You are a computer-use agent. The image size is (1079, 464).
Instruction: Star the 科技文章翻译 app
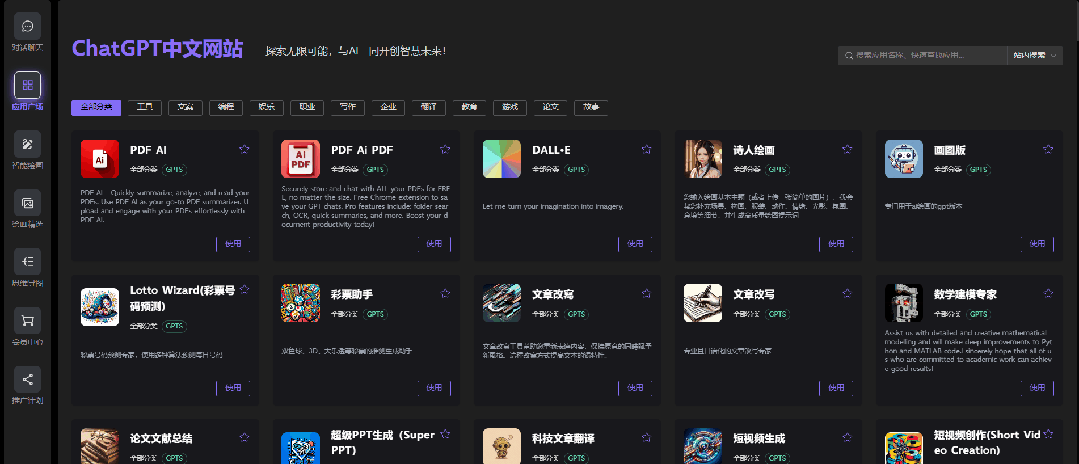tap(646, 437)
